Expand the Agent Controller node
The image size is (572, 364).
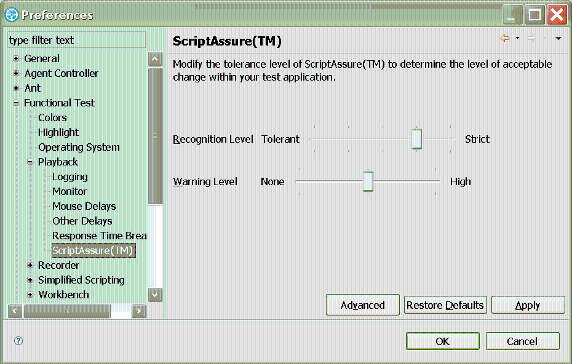(x=16, y=73)
